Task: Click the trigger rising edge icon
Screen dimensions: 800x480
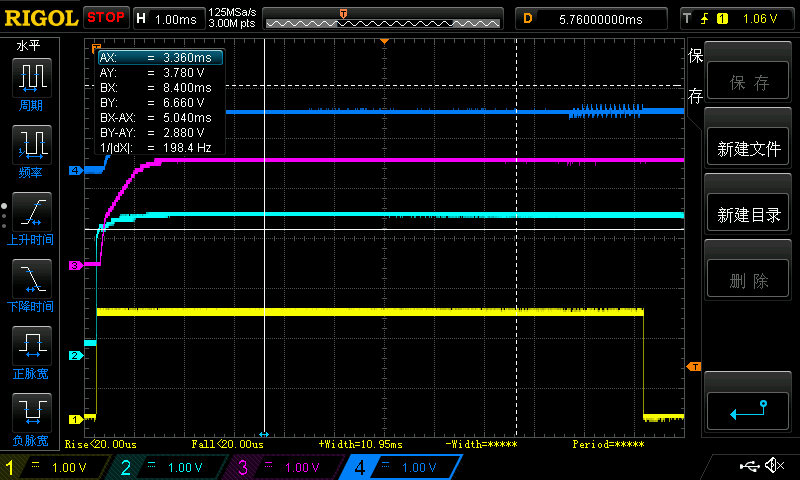Action: [x=705, y=19]
